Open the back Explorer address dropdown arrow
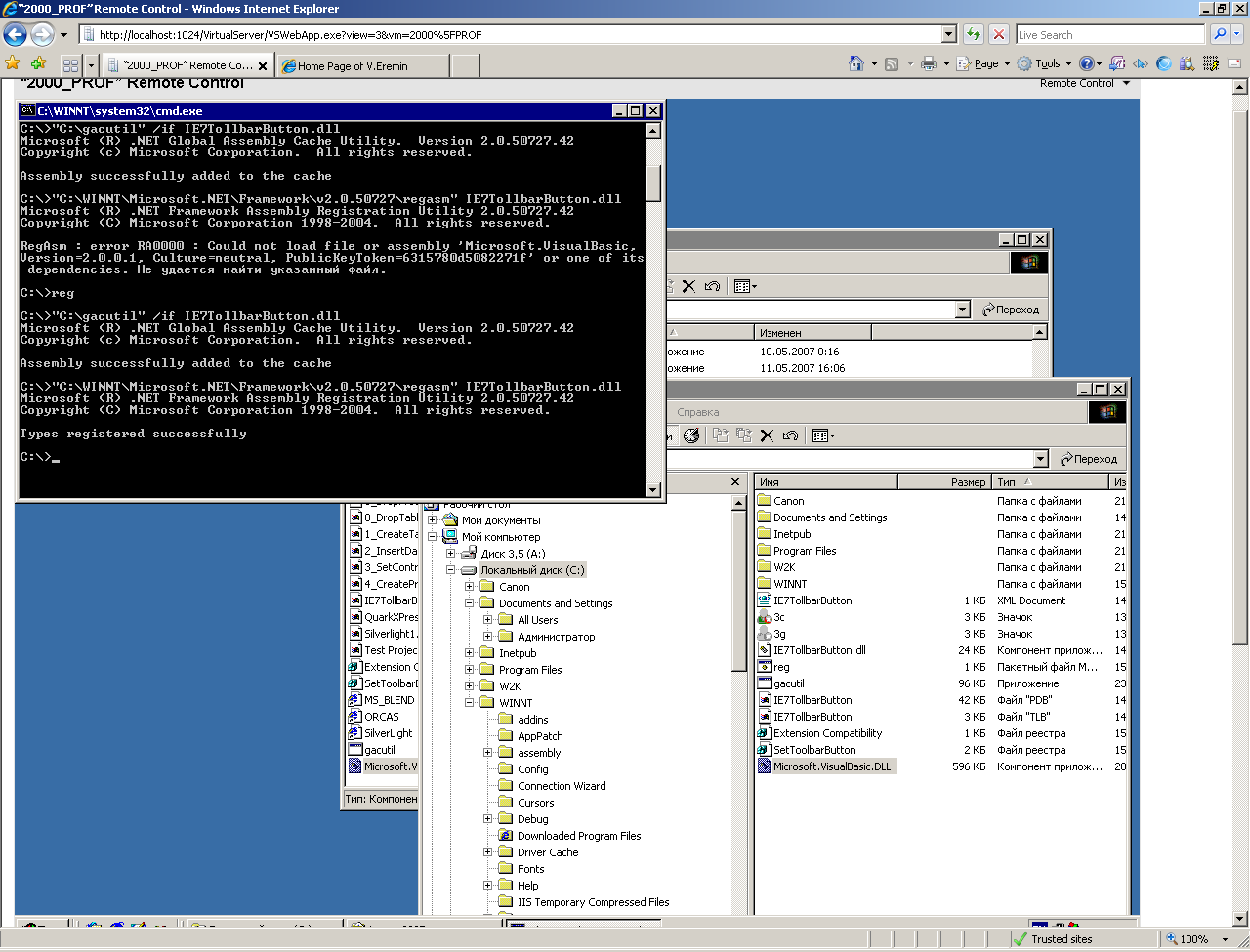 (x=962, y=310)
